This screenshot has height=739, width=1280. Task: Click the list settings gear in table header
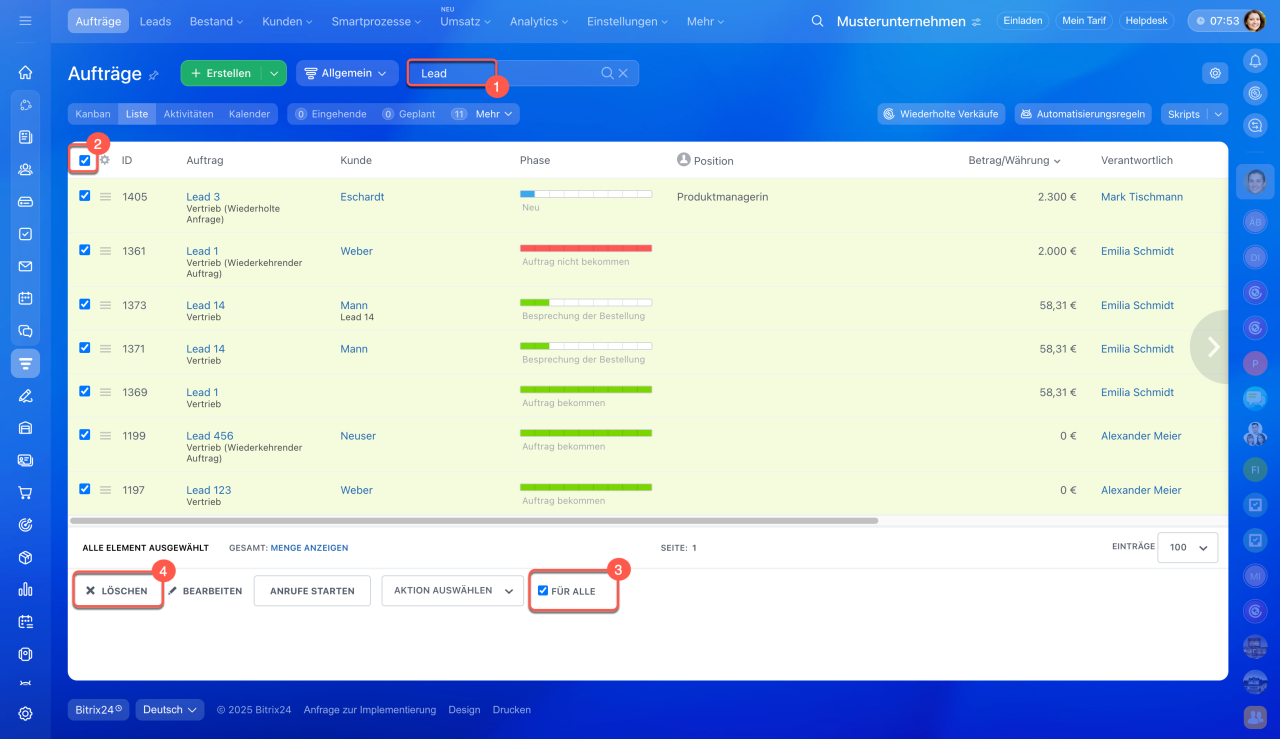(104, 160)
